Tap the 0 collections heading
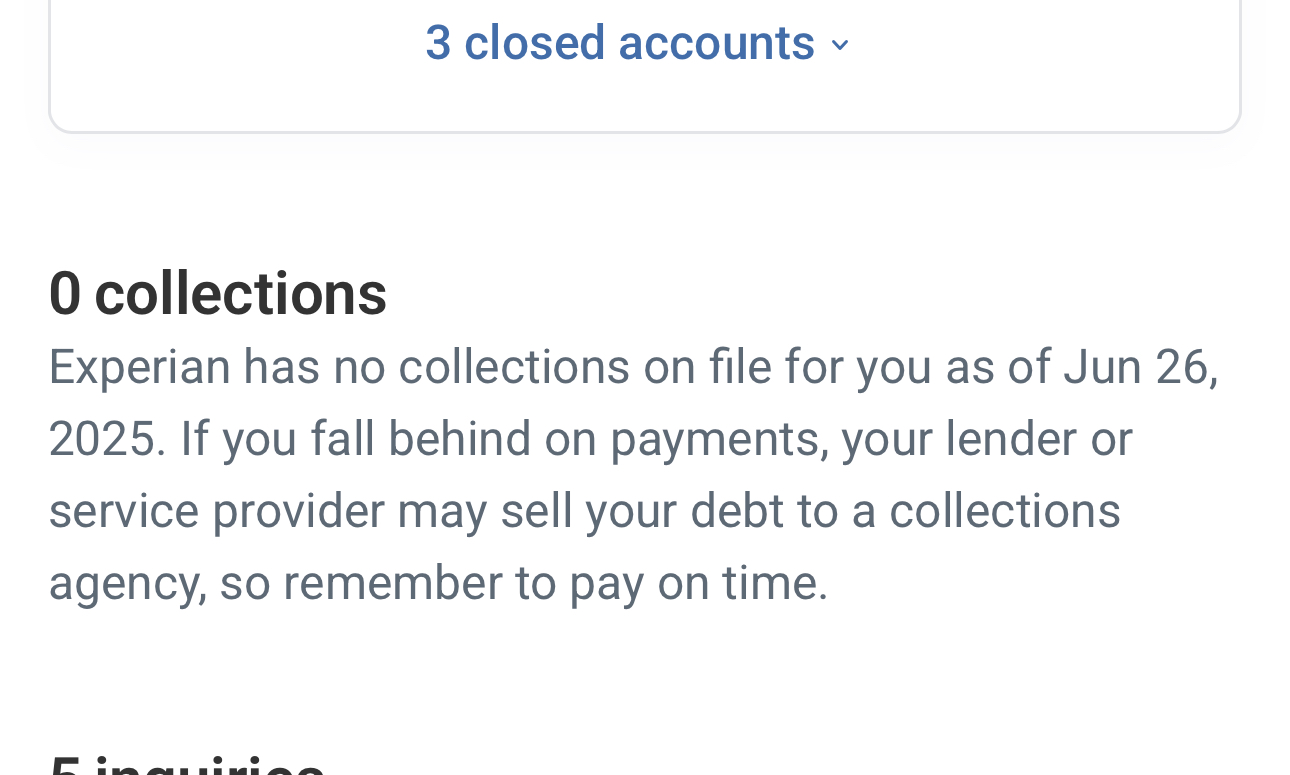This screenshot has height=775, width=1290. [x=218, y=294]
